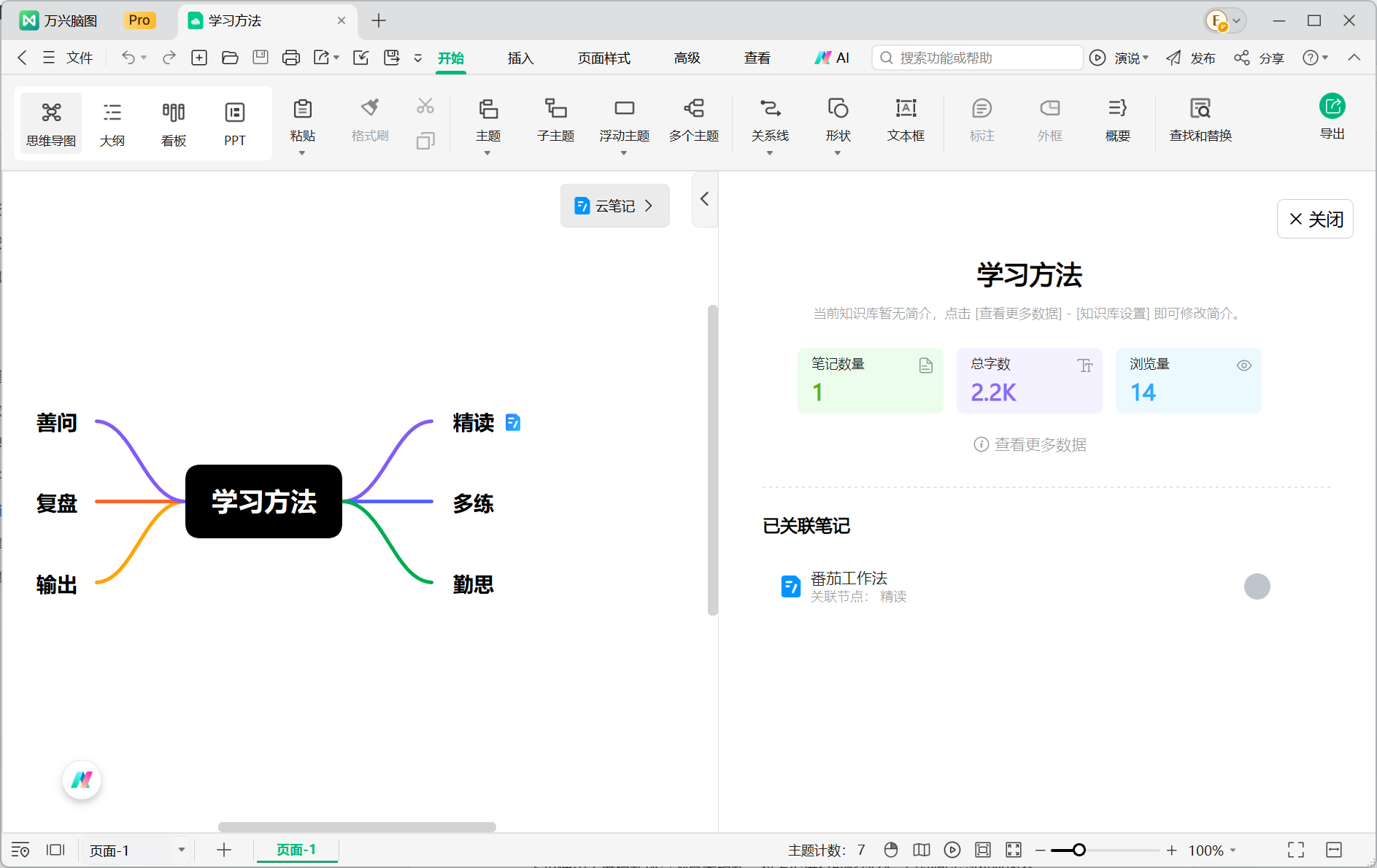Switch to Outline (大纲) view
Image resolution: width=1377 pixels, height=868 pixels.
112,123
